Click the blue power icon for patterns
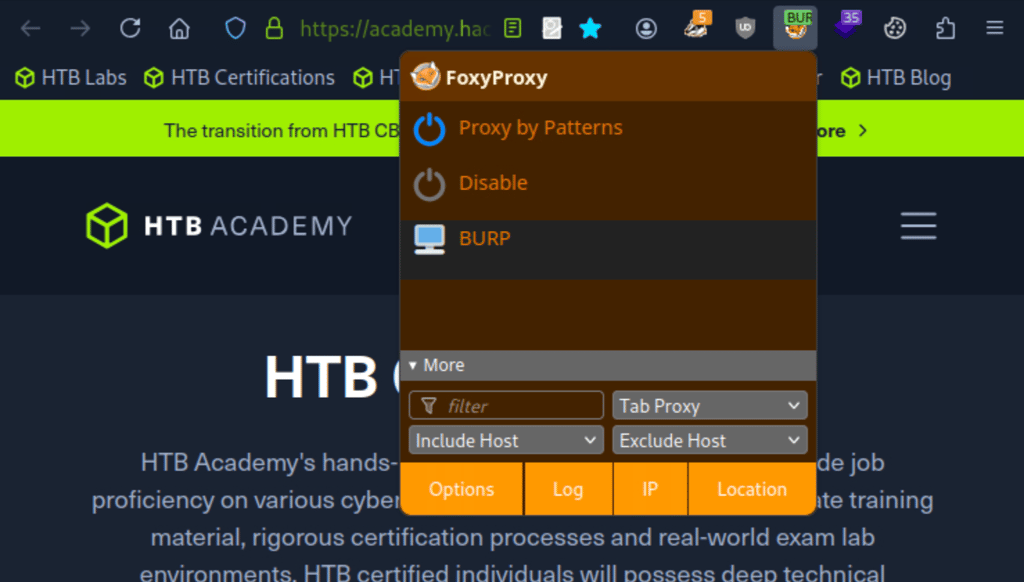This screenshot has height=582, width=1024. click(429, 129)
